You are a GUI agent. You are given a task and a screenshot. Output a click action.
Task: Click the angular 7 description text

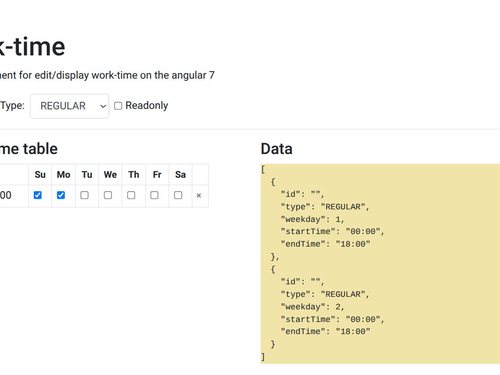coord(107,75)
